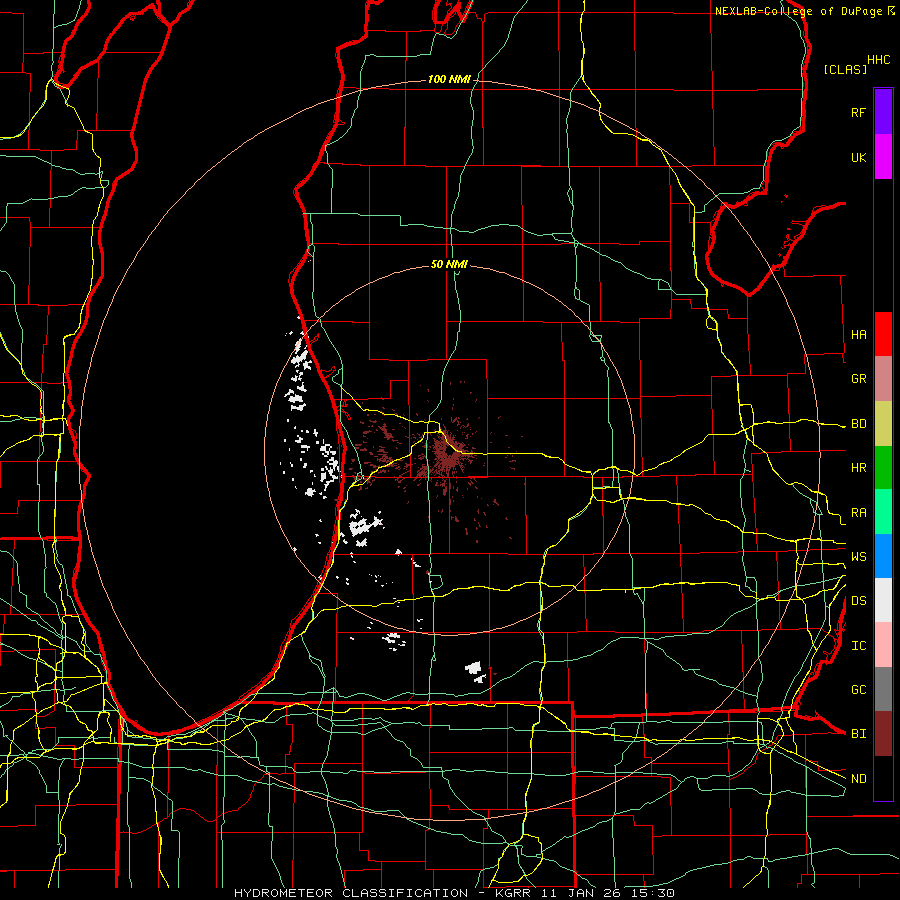
Task: Click the 'GR' legend label
Action: 859,379
